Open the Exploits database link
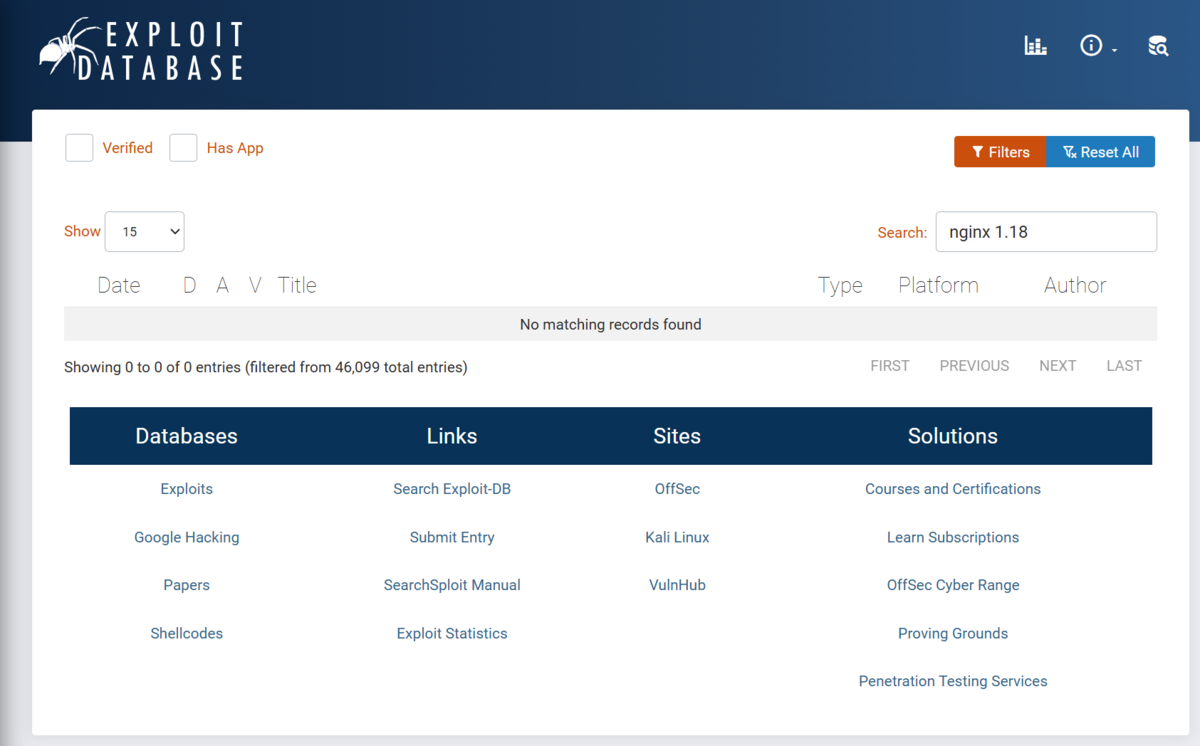Screen dimensions: 1200x746 186,489
